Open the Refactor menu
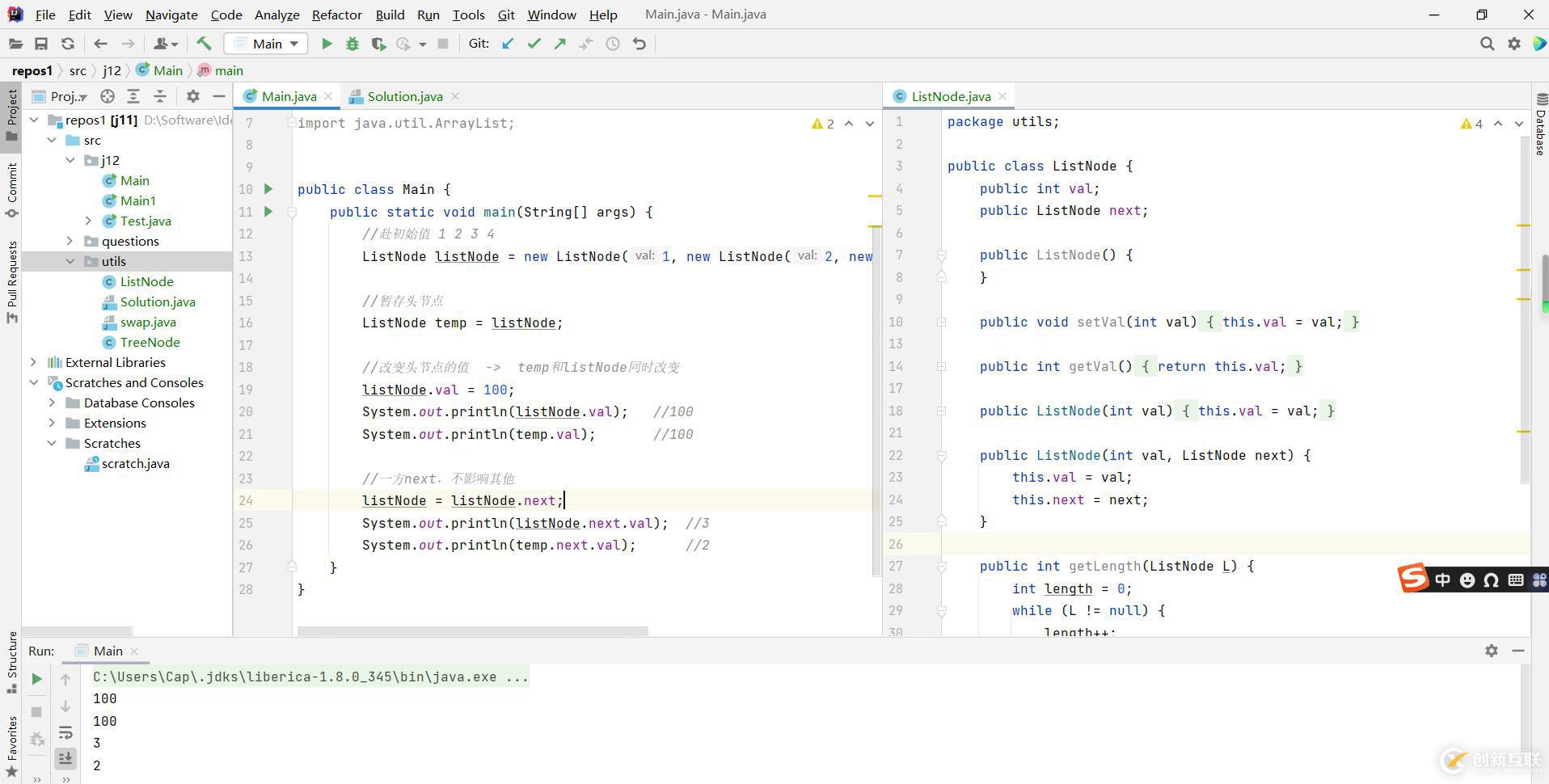 click(336, 15)
